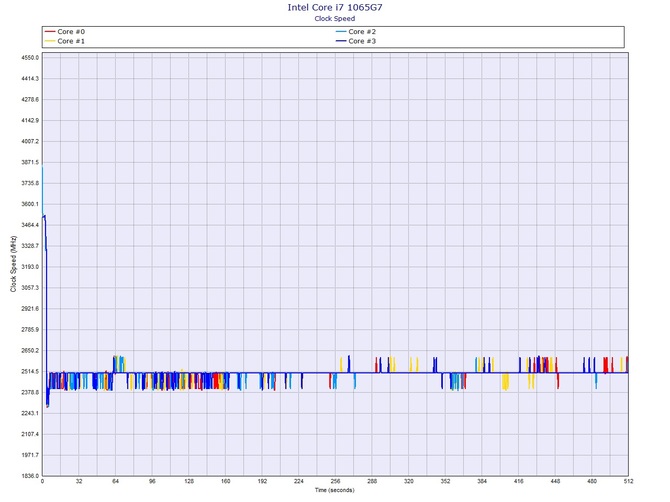
Task: Click the Clock Speed subtitle
Action: click(335, 18)
